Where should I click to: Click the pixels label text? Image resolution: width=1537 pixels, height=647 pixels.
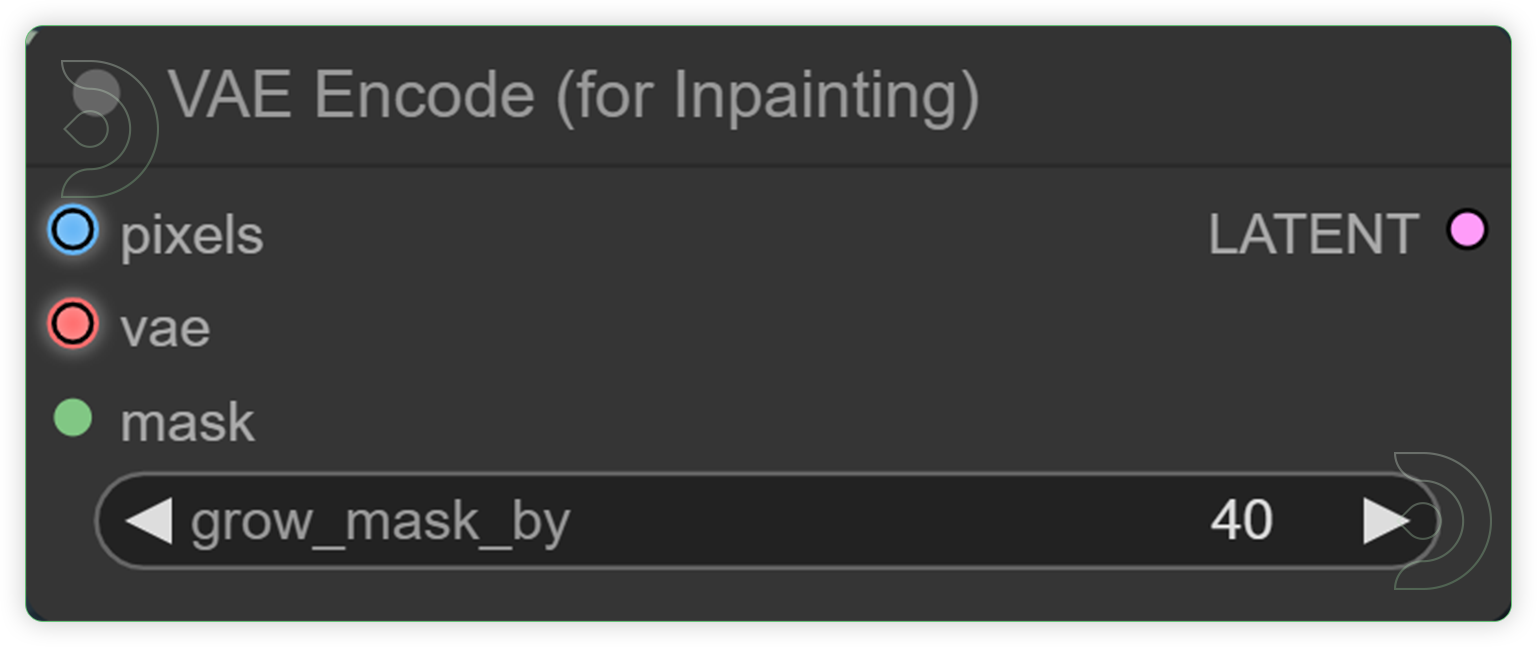pyautogui.click(x=191, y=234)
